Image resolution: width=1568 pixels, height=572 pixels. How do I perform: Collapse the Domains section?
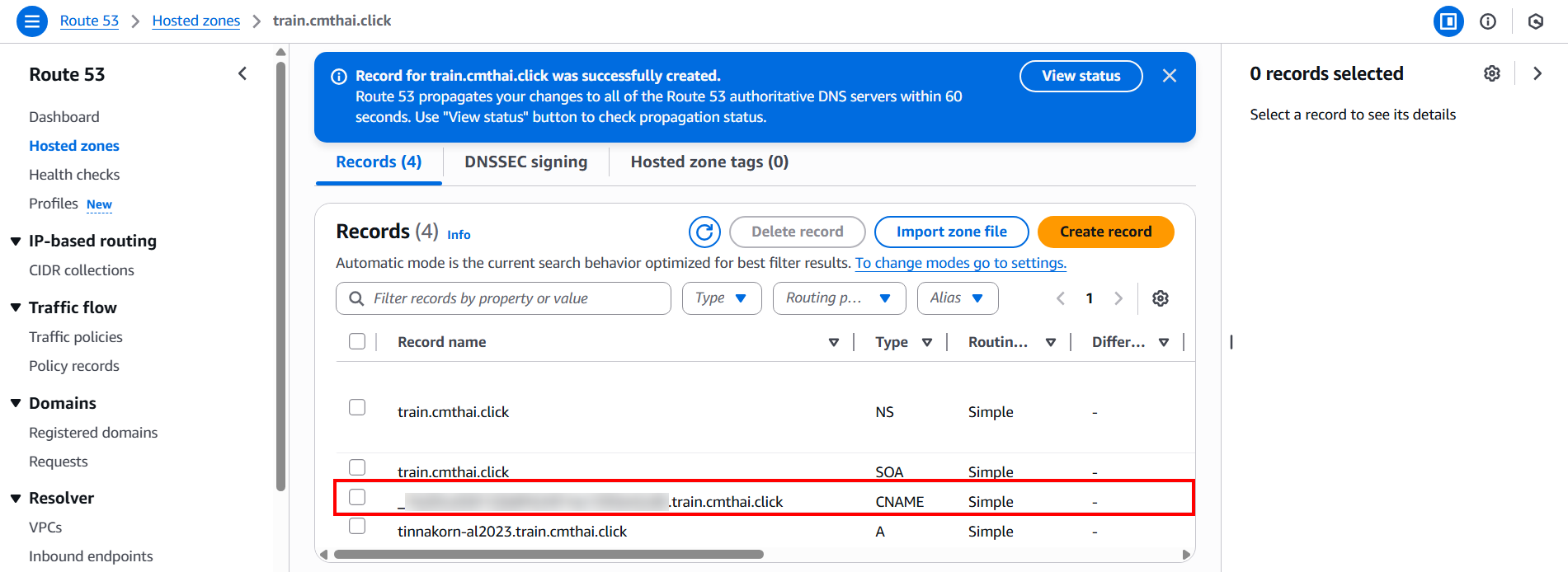[x=16, y=403]
